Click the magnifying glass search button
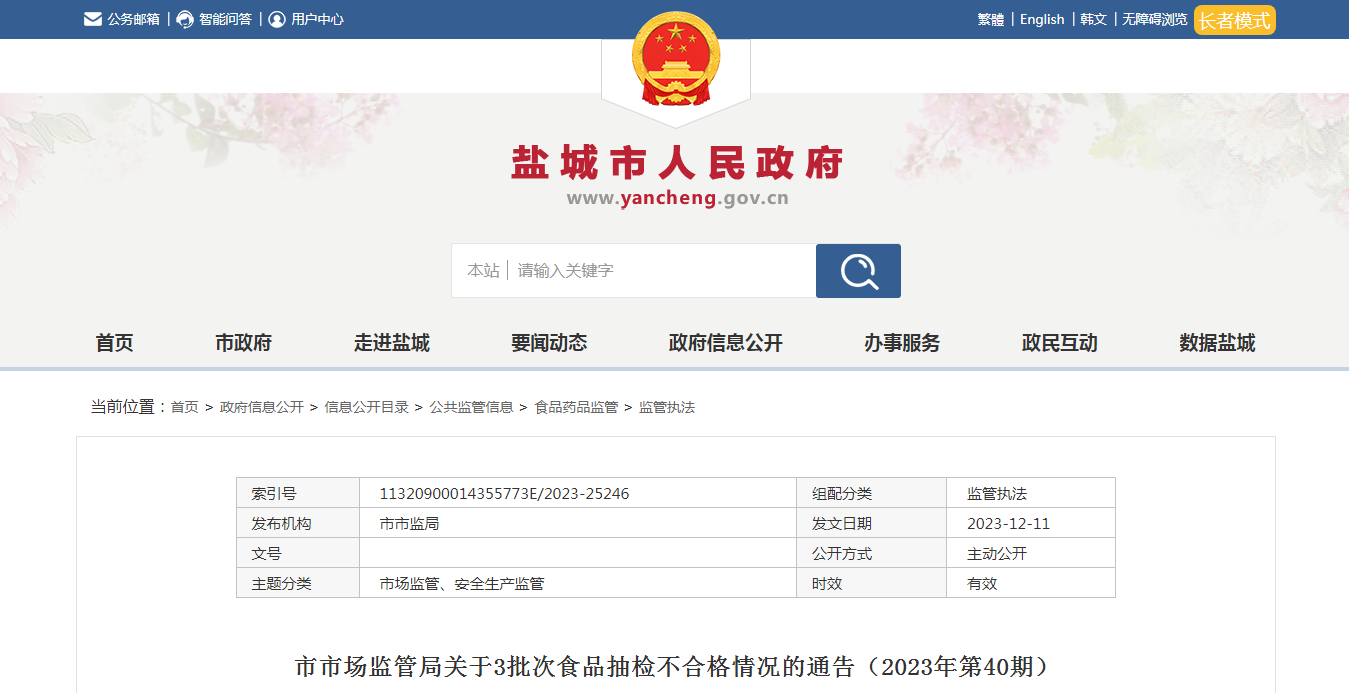The width and height of the screenshot is (1349, 693). [x=858, y=271]
